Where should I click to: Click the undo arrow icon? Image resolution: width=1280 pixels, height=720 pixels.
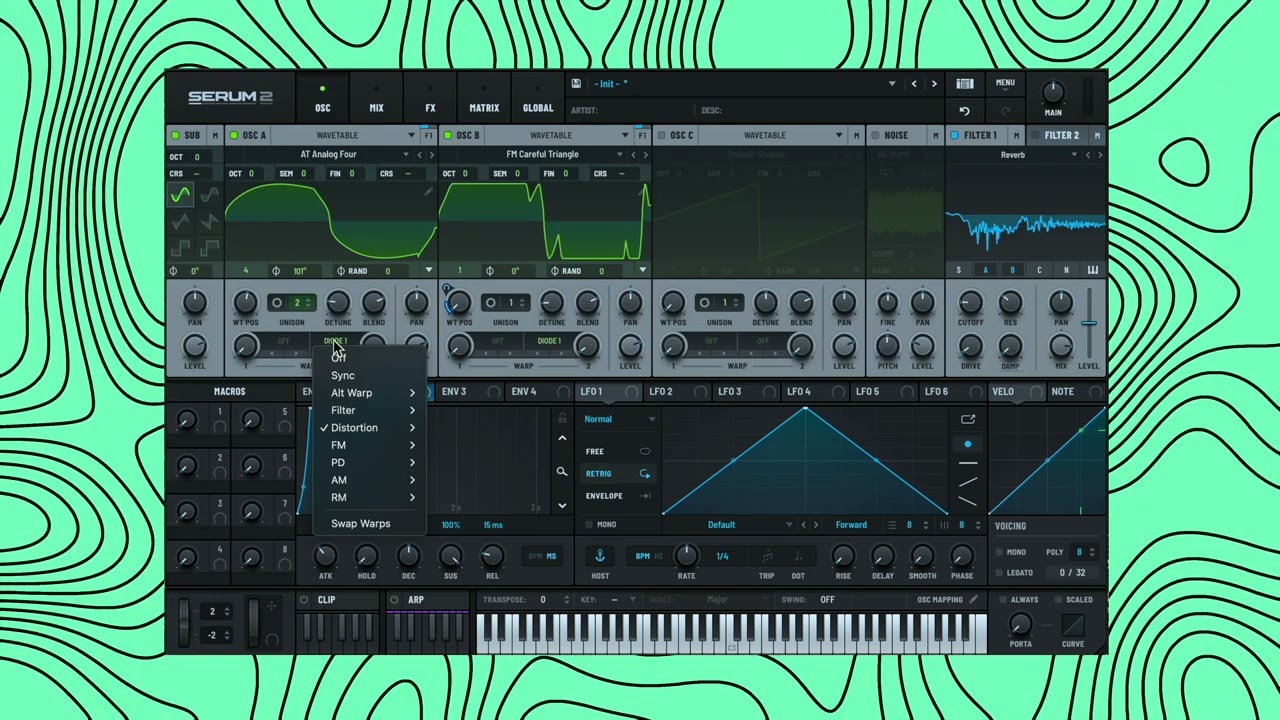[964, 111]
